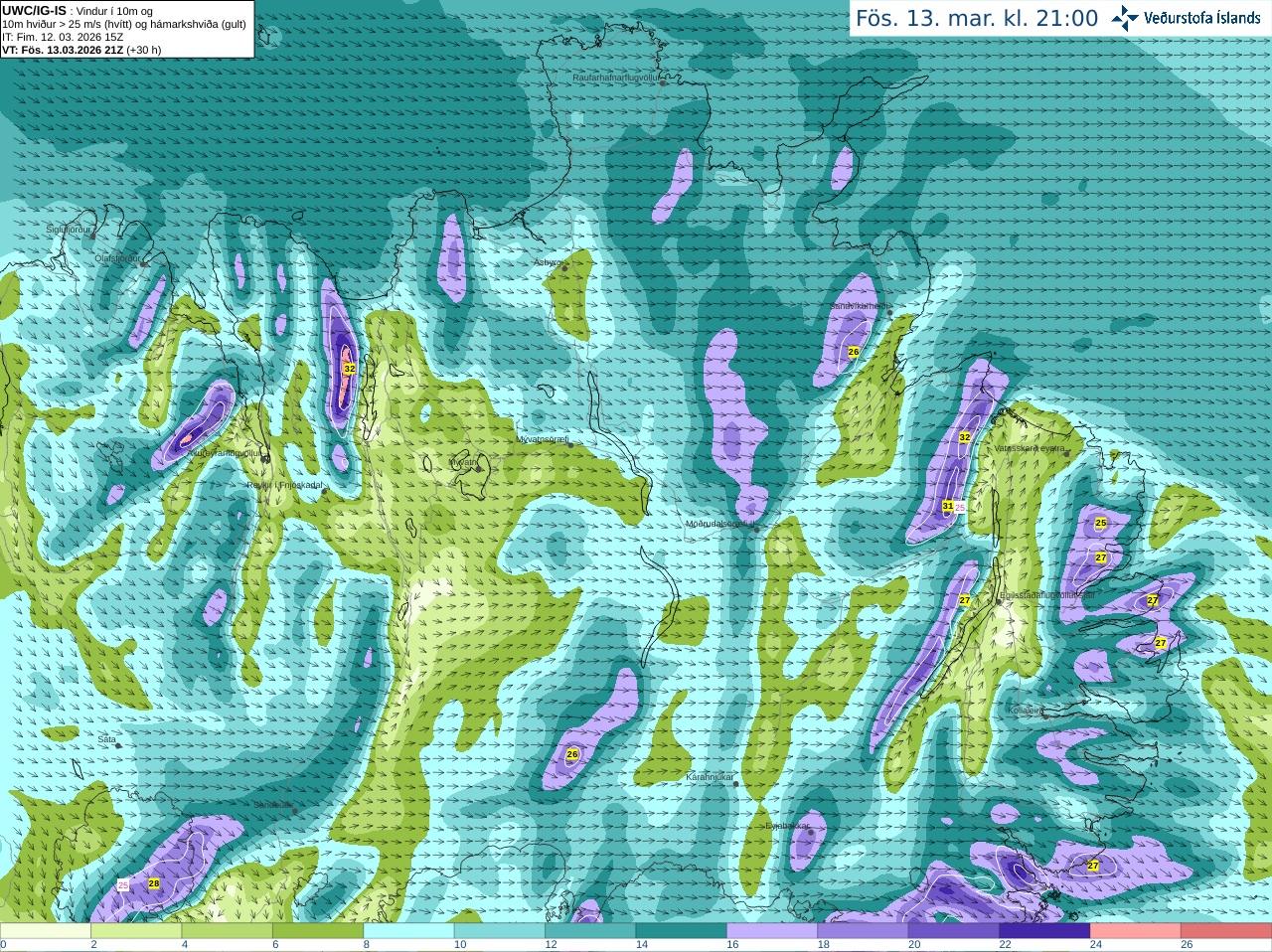Click the Kollaleira station label
This screenshot has width=1272, height=952.
pos(1025,711)
